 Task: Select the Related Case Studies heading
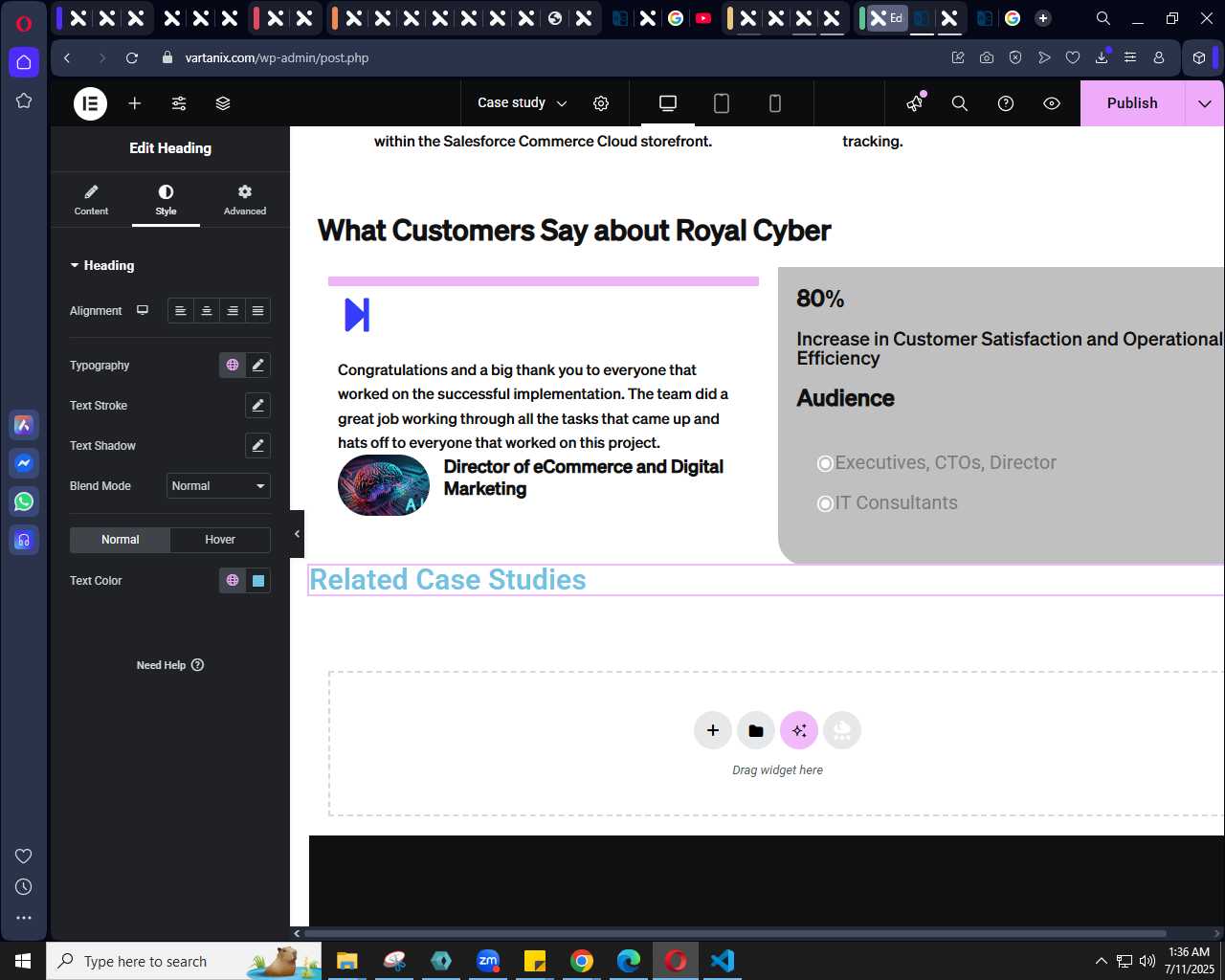pos(447,580)
